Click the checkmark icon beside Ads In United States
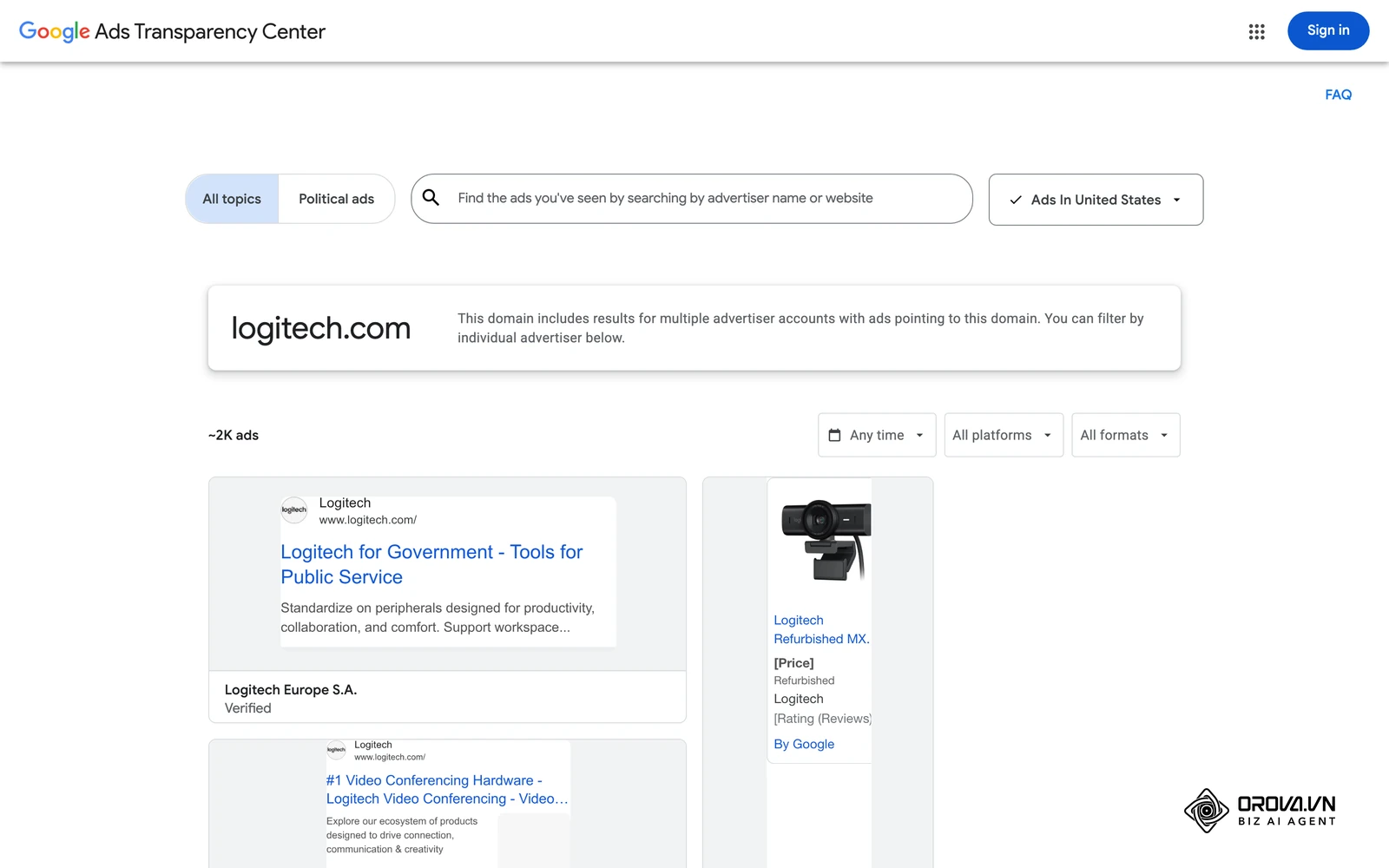 [x=1016, y=200]
